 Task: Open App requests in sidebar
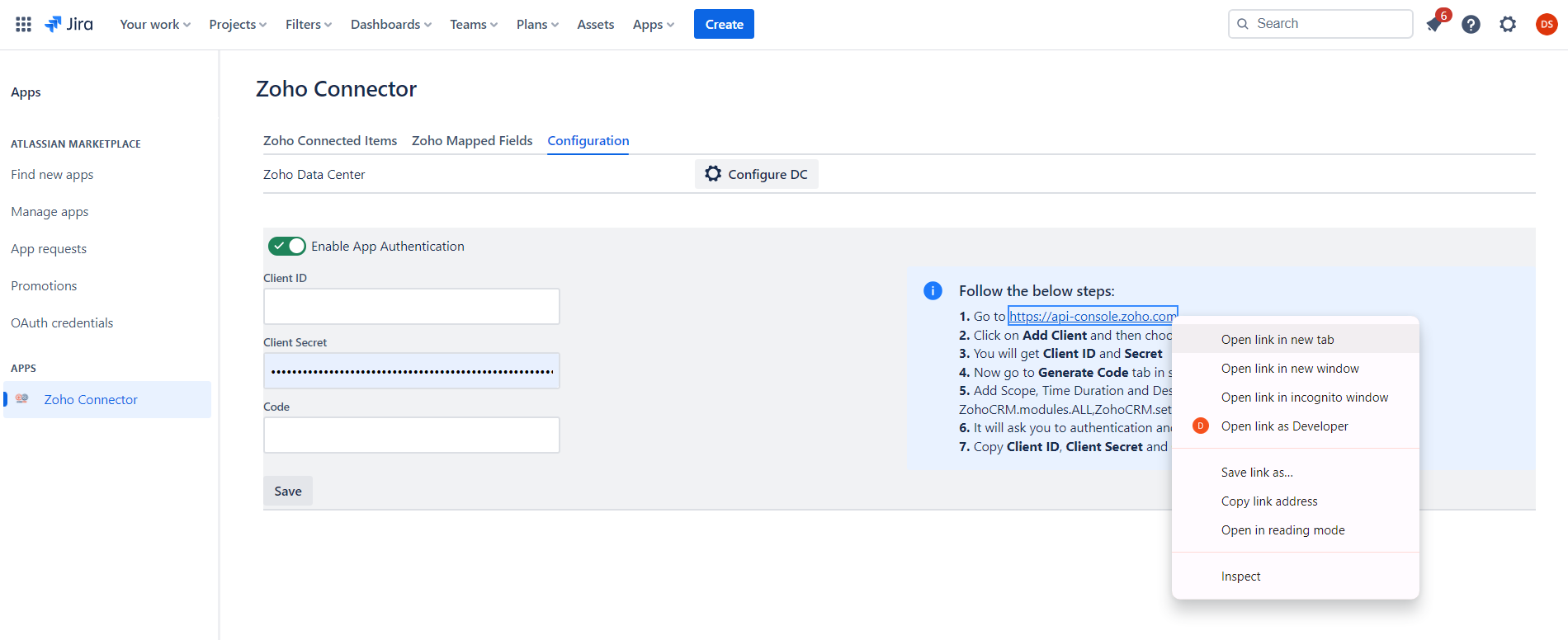click(x=49, y=248)
